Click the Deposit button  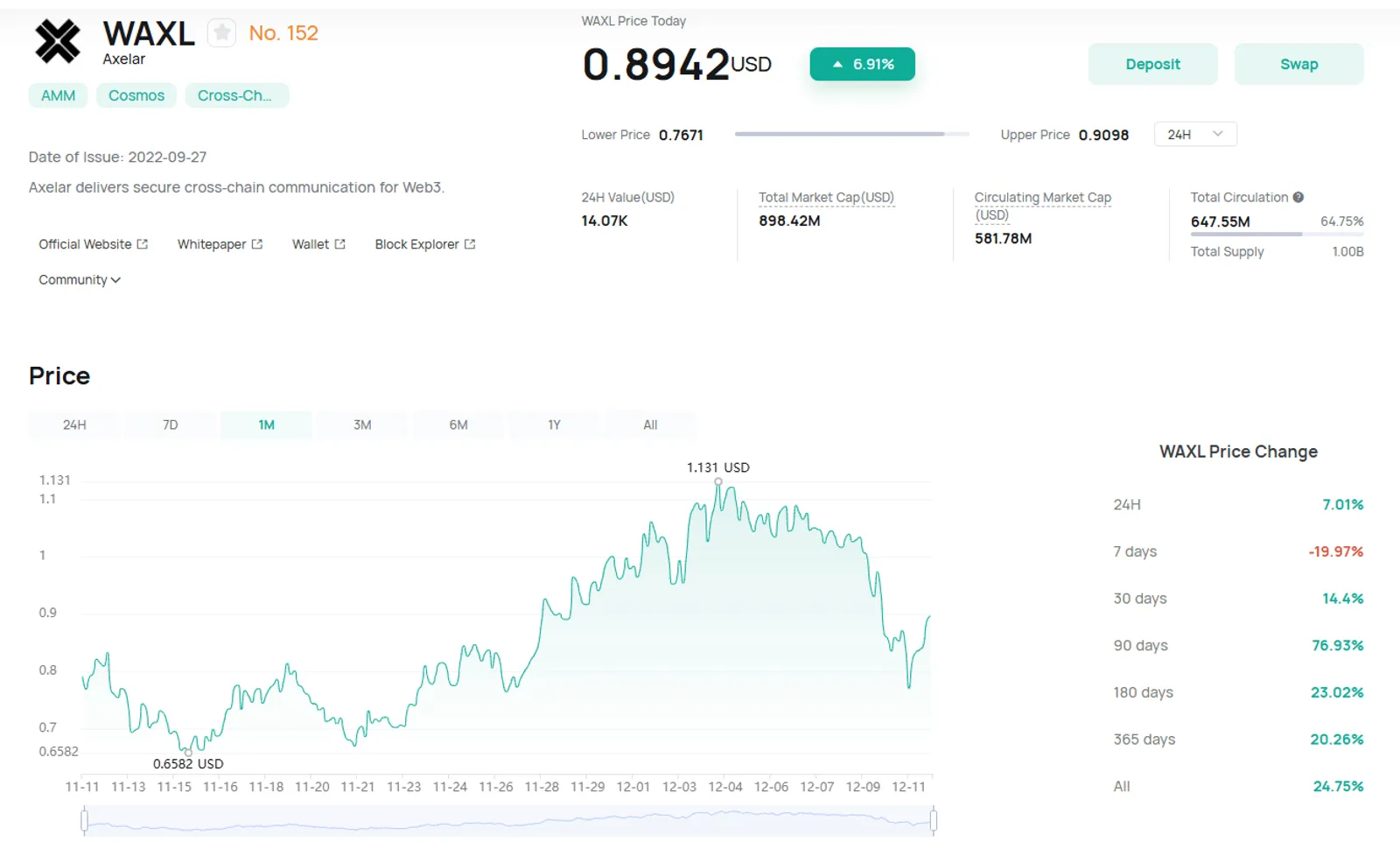[1153, 64]
